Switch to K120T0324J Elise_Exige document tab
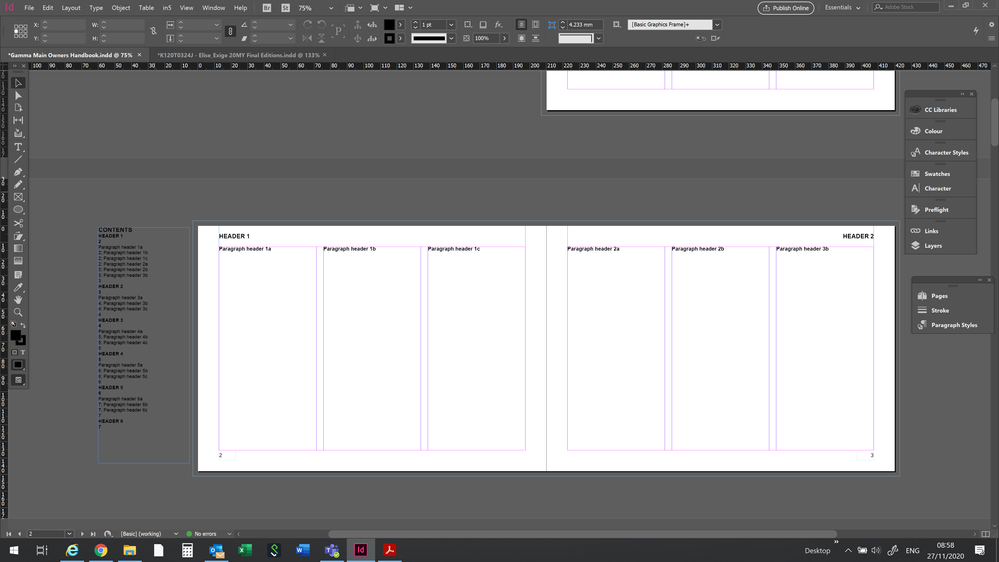Image resolution: width=999 pixels, height=562 pixels. pos(238,55)
